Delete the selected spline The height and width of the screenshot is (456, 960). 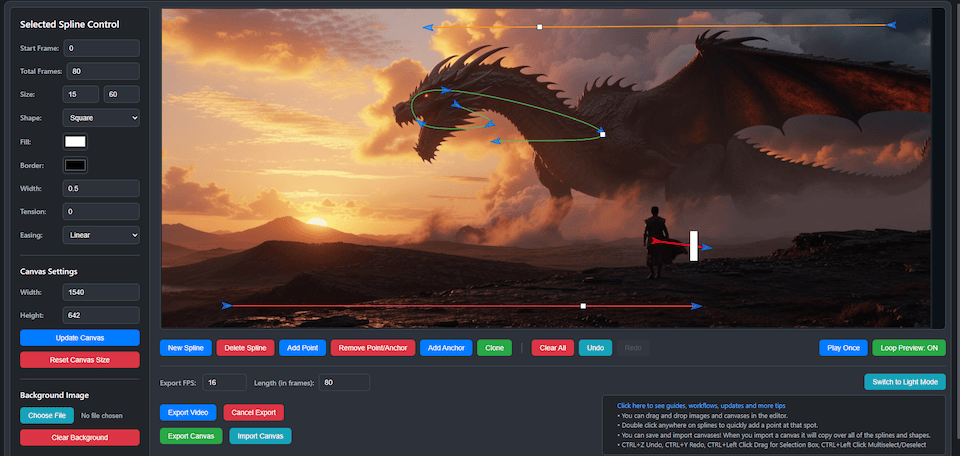245,348
